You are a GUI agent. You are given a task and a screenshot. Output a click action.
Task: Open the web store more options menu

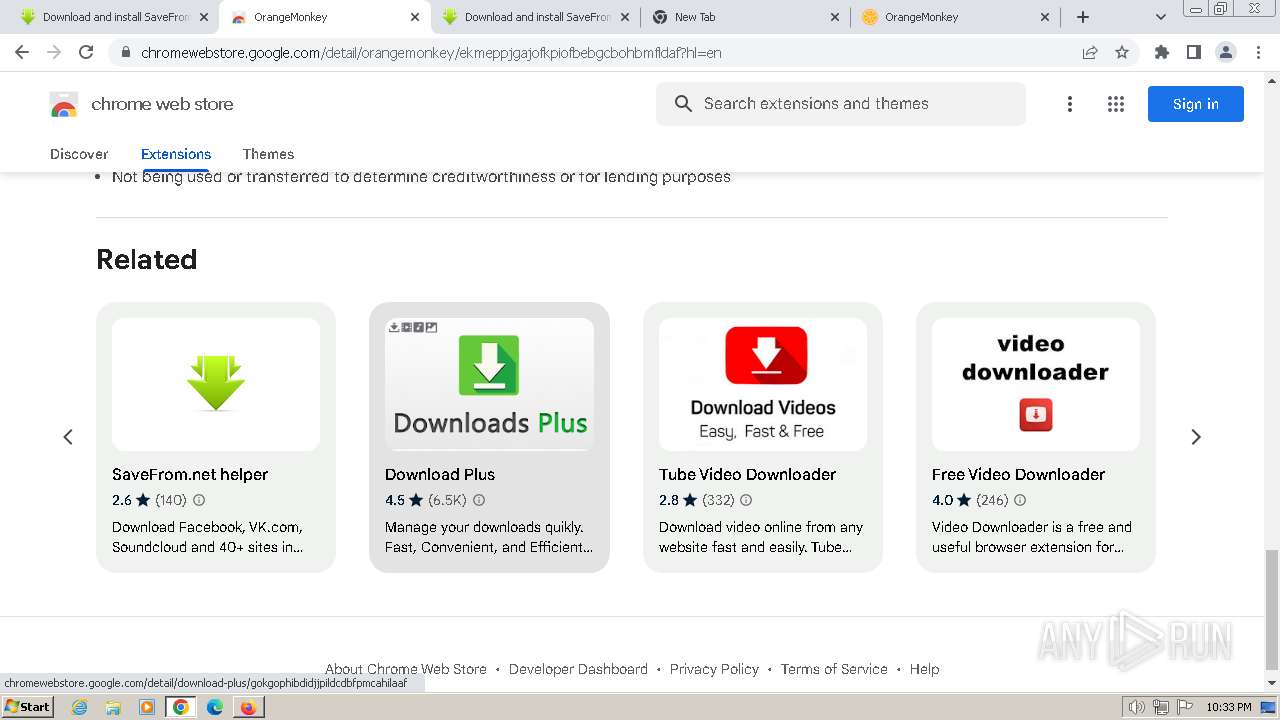tap(1070, 104)
